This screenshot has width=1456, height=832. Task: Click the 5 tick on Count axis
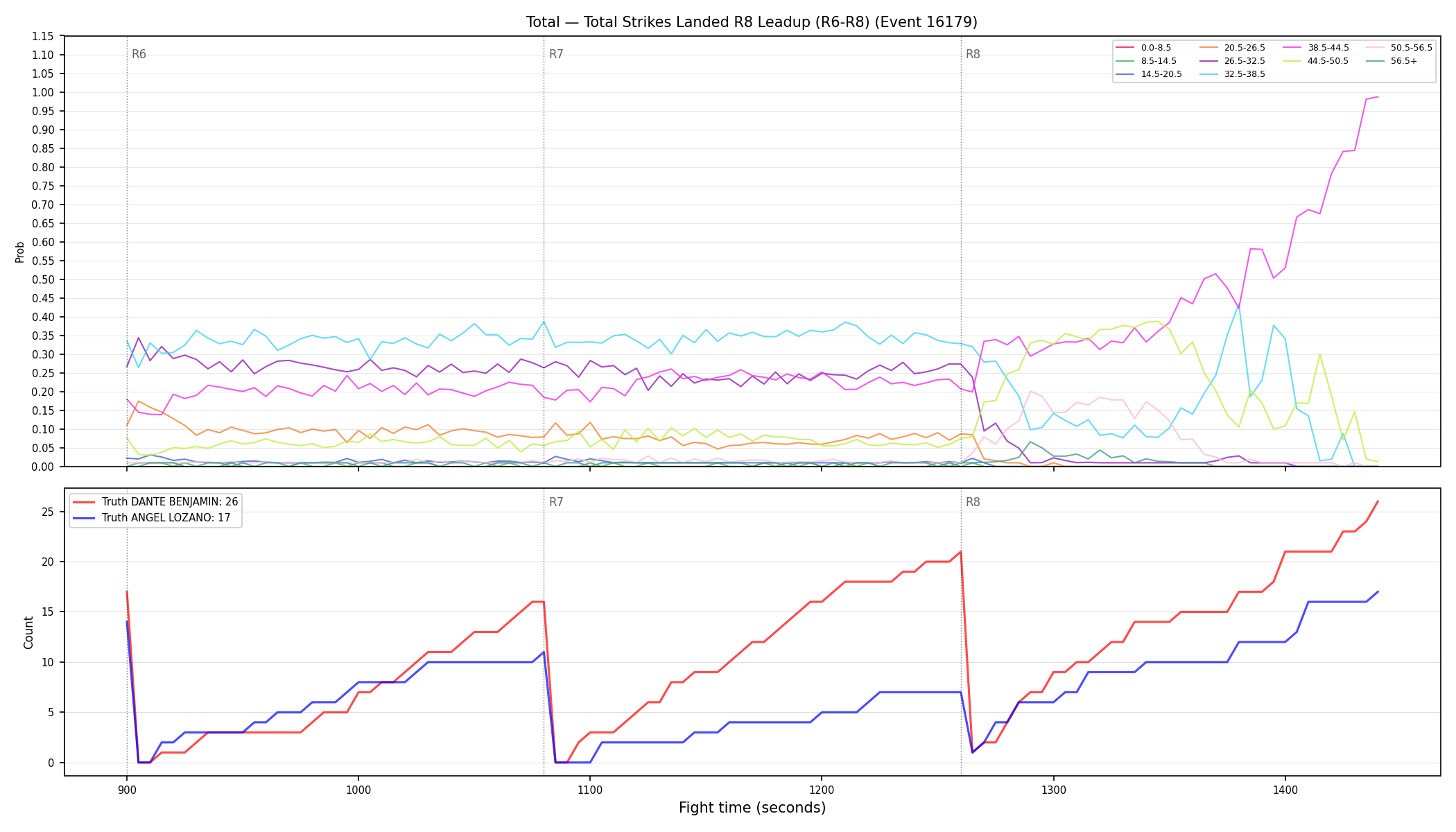(51, 712)
